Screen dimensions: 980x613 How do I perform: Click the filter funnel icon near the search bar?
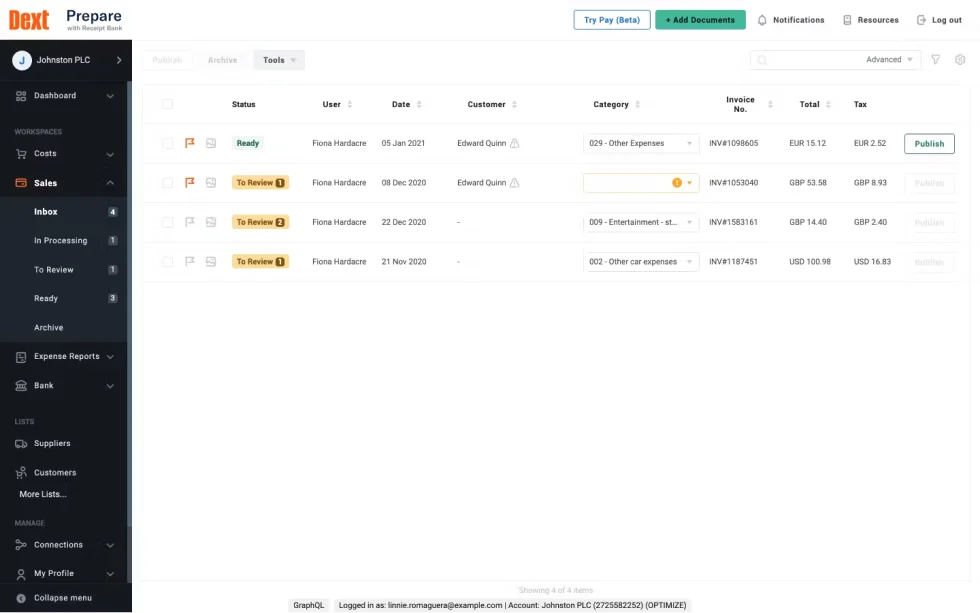tap(935, 59)
